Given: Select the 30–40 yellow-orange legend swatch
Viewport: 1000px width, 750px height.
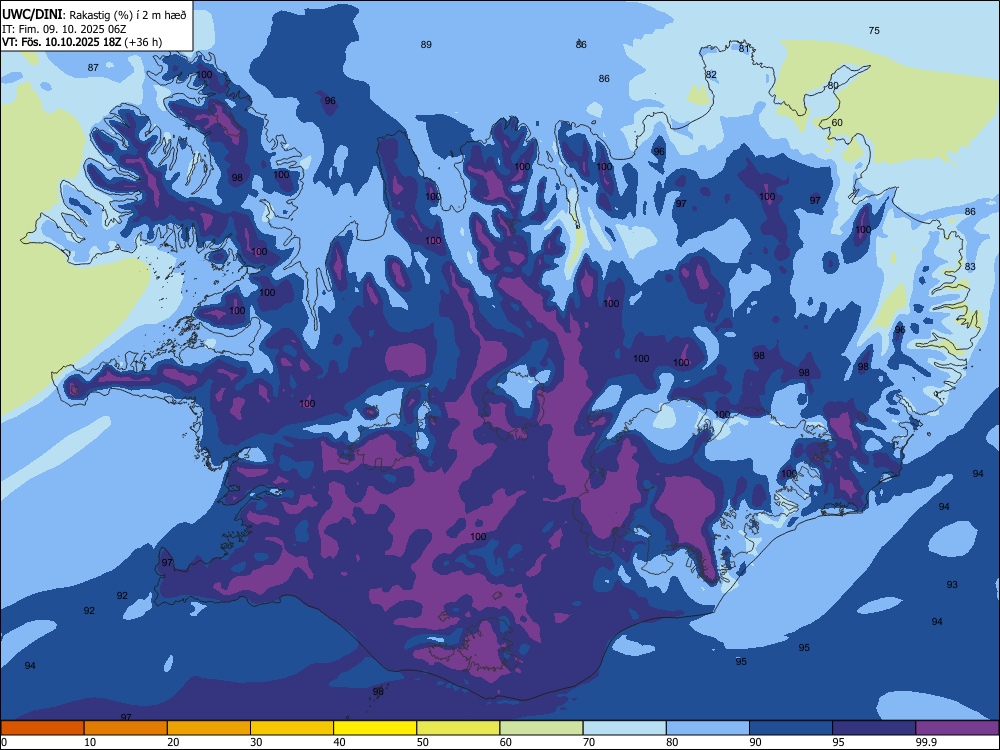Looking at the screenshot, I should pos(292,728).
